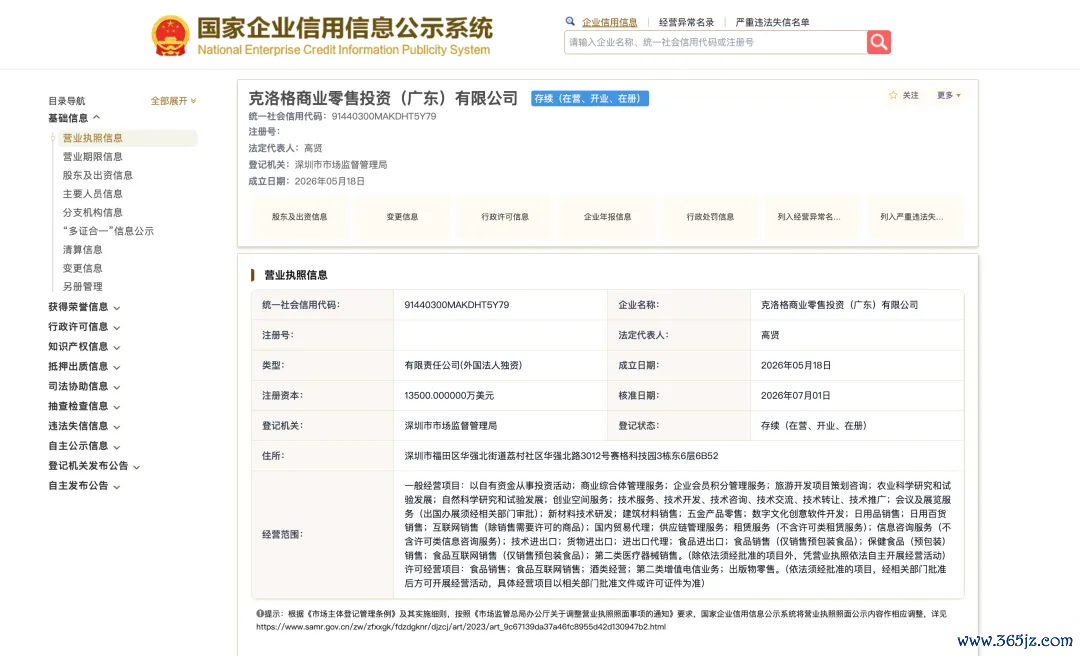Viewport: 1080px width, 656px height.
Task: Focus the enterprise name search field
Action: pos(715,42)
